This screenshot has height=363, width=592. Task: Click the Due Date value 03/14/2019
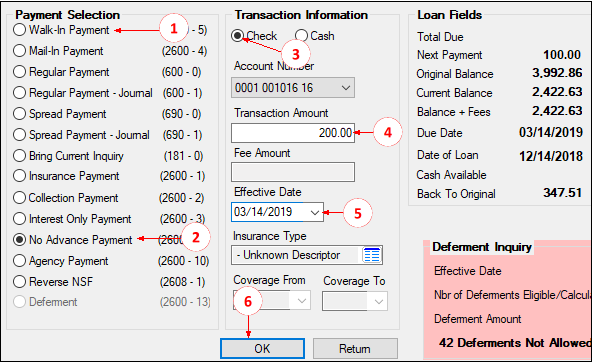551,132
